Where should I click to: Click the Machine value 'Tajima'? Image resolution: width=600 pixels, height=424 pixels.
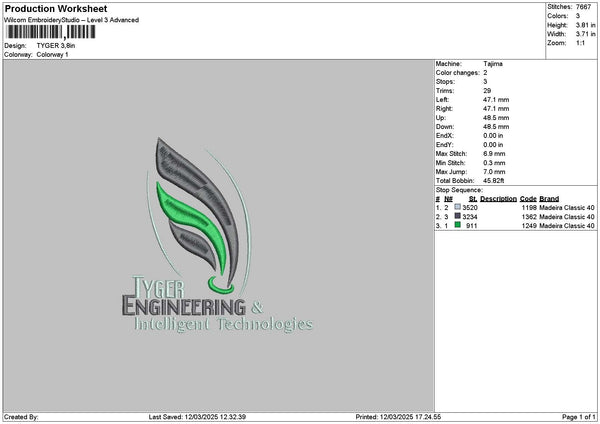pyautogui.click(x=493, y=64)
